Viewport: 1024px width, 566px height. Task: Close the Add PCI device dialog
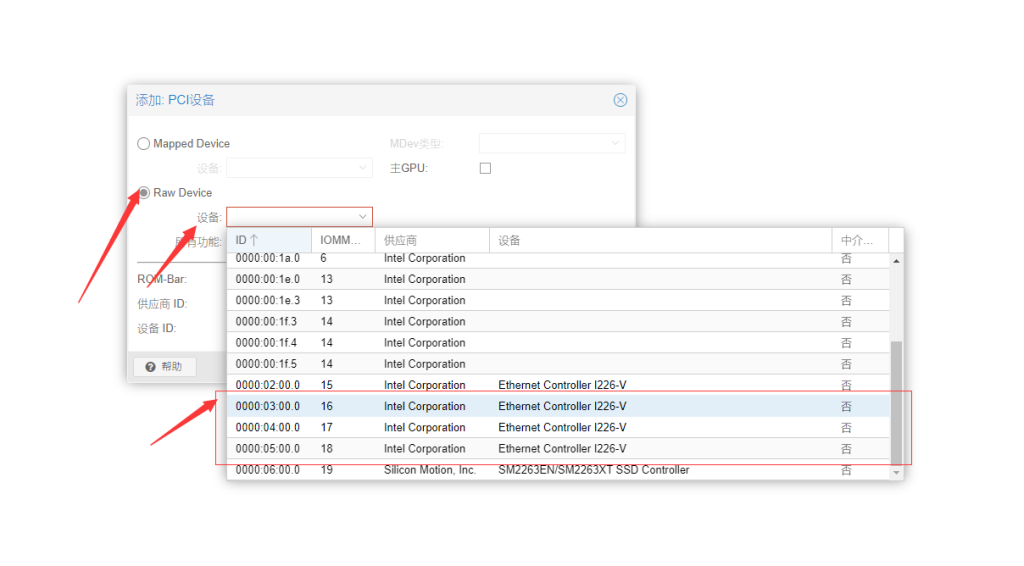[x=620, y=100]
